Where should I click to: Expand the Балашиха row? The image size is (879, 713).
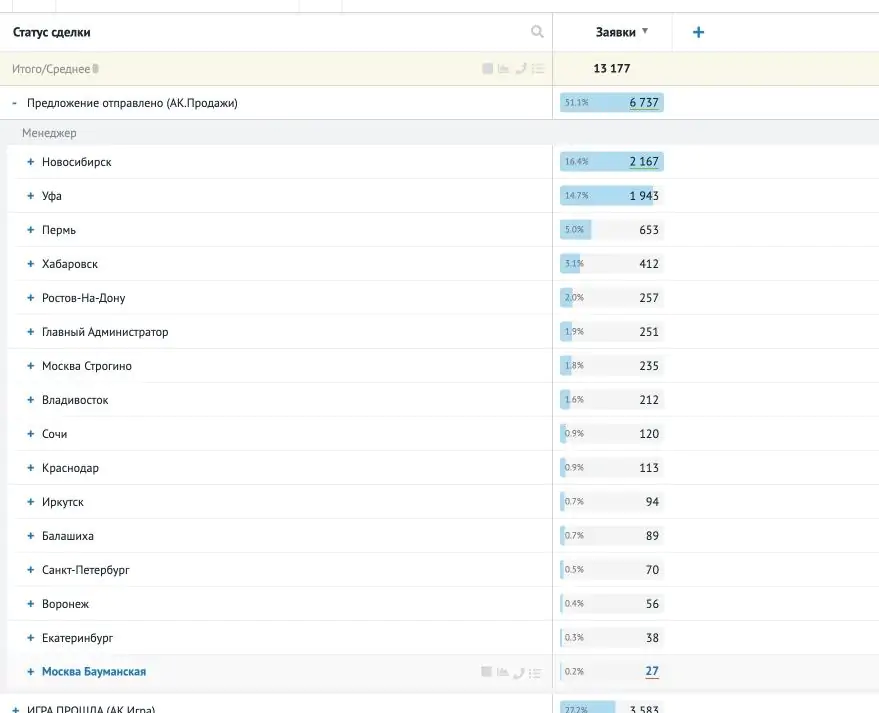(31, 536)
